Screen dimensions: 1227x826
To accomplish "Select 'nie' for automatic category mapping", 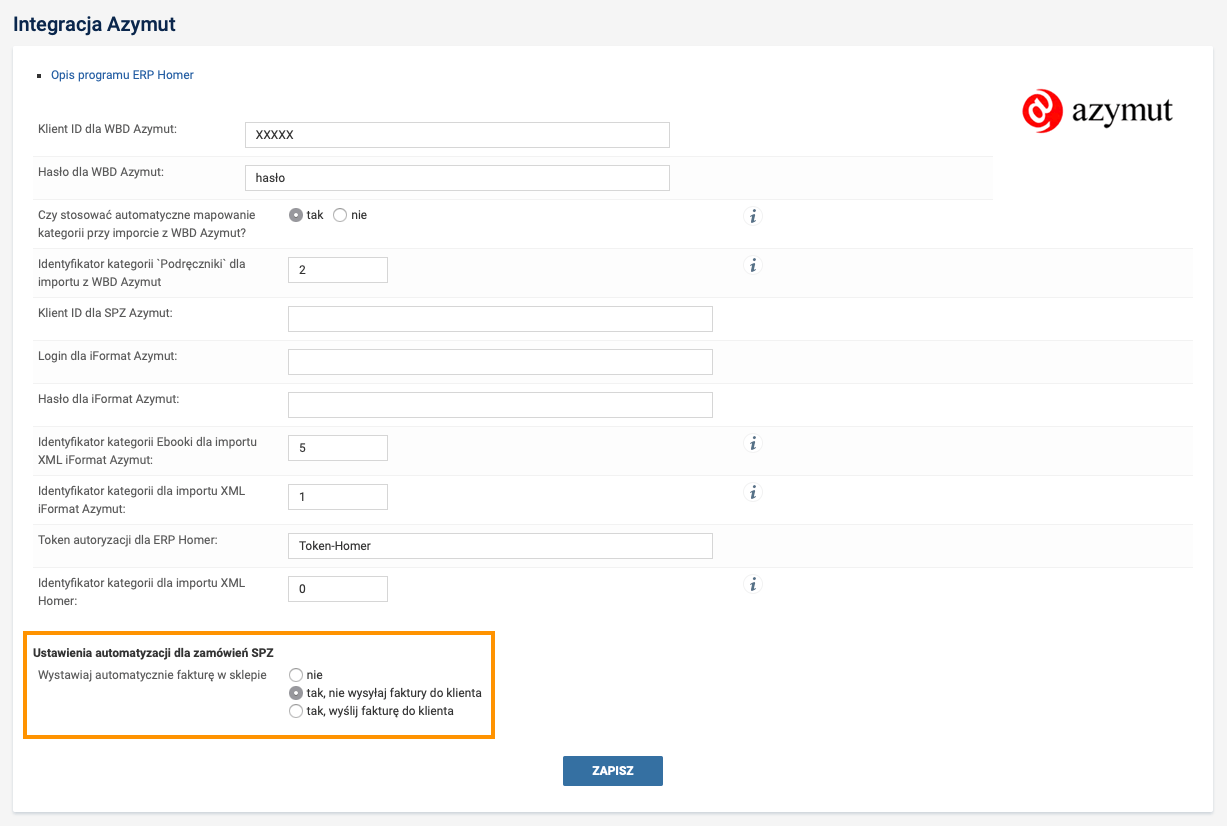I will [340, 215].
